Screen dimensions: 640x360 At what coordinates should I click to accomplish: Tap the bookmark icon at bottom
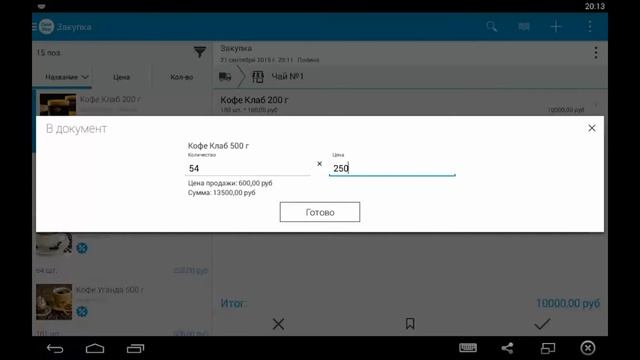(x=410, y=324)
